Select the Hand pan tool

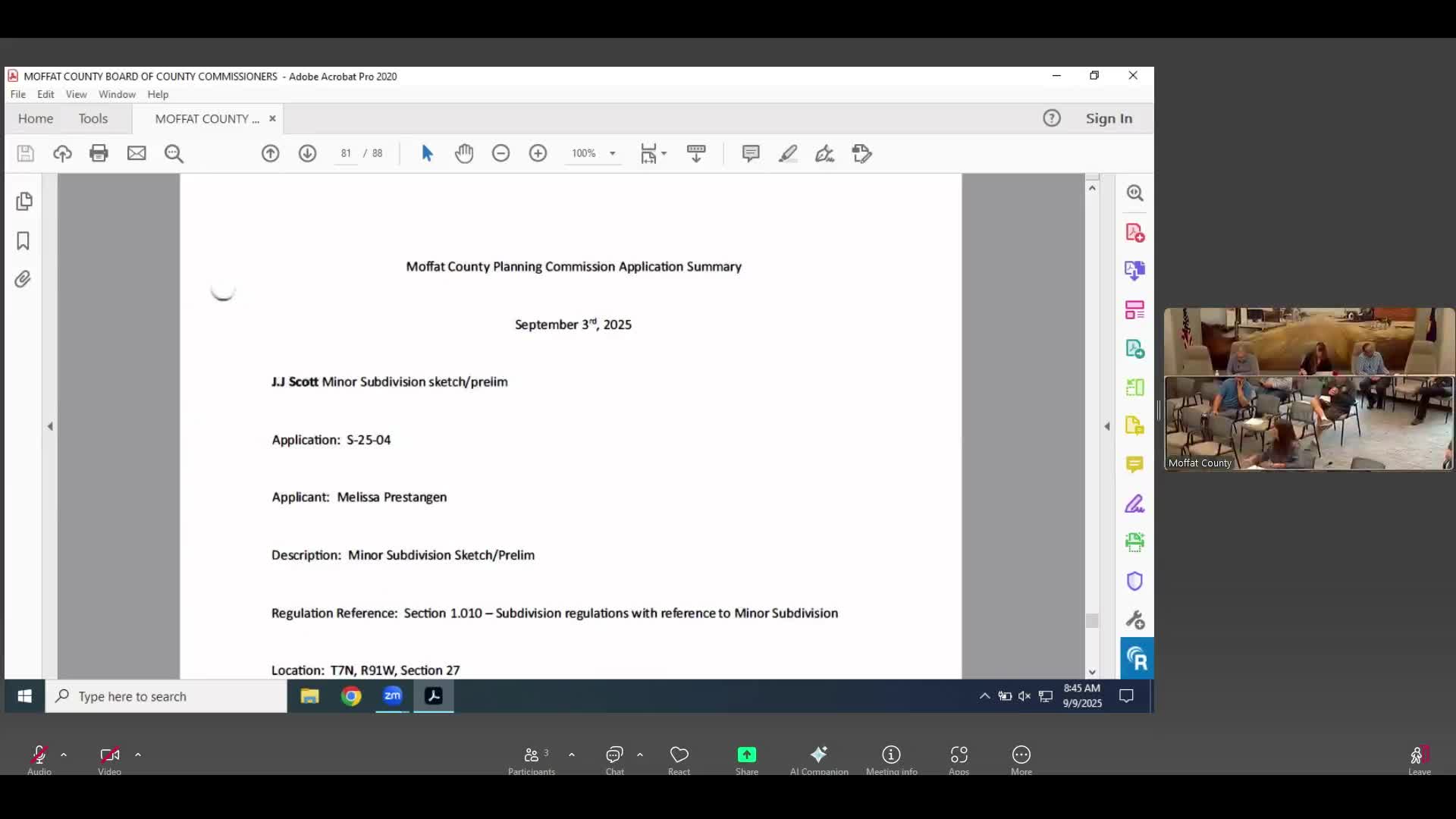[x=464, y=153]
